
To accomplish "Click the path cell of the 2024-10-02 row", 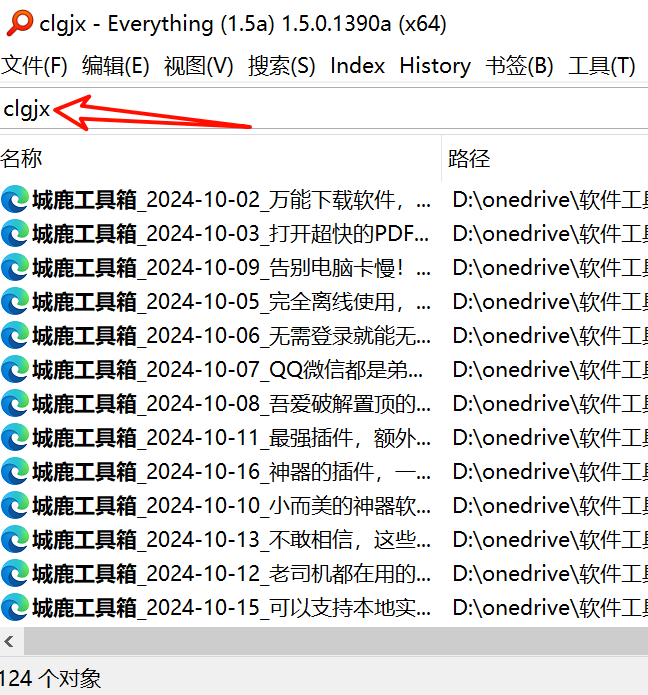I will [550, 200].
